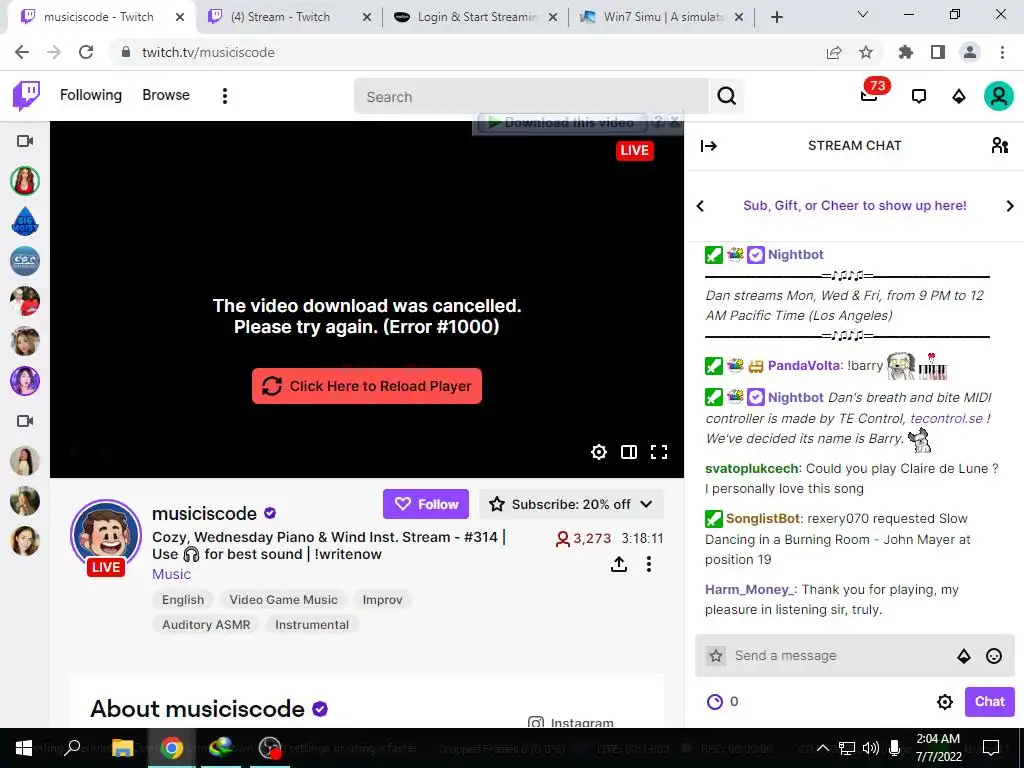
Task: Click the share upload icon under viewer count
Action: pos(618,564)
